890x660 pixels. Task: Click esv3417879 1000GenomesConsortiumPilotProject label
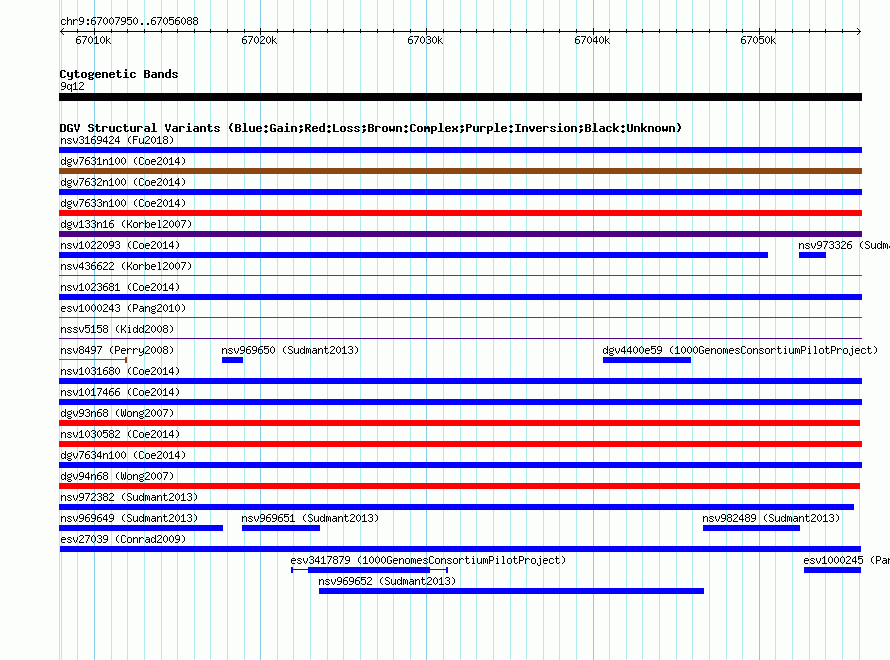(428, 560)
